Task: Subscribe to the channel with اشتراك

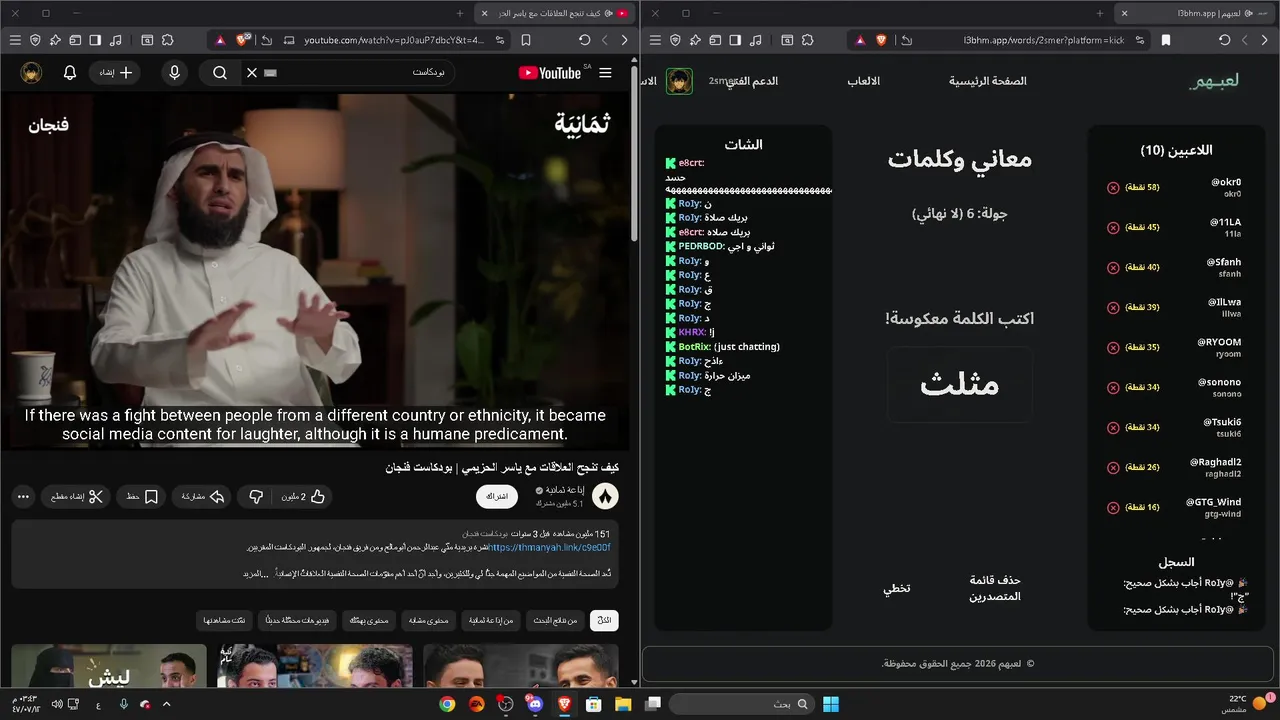Action: 497,497
